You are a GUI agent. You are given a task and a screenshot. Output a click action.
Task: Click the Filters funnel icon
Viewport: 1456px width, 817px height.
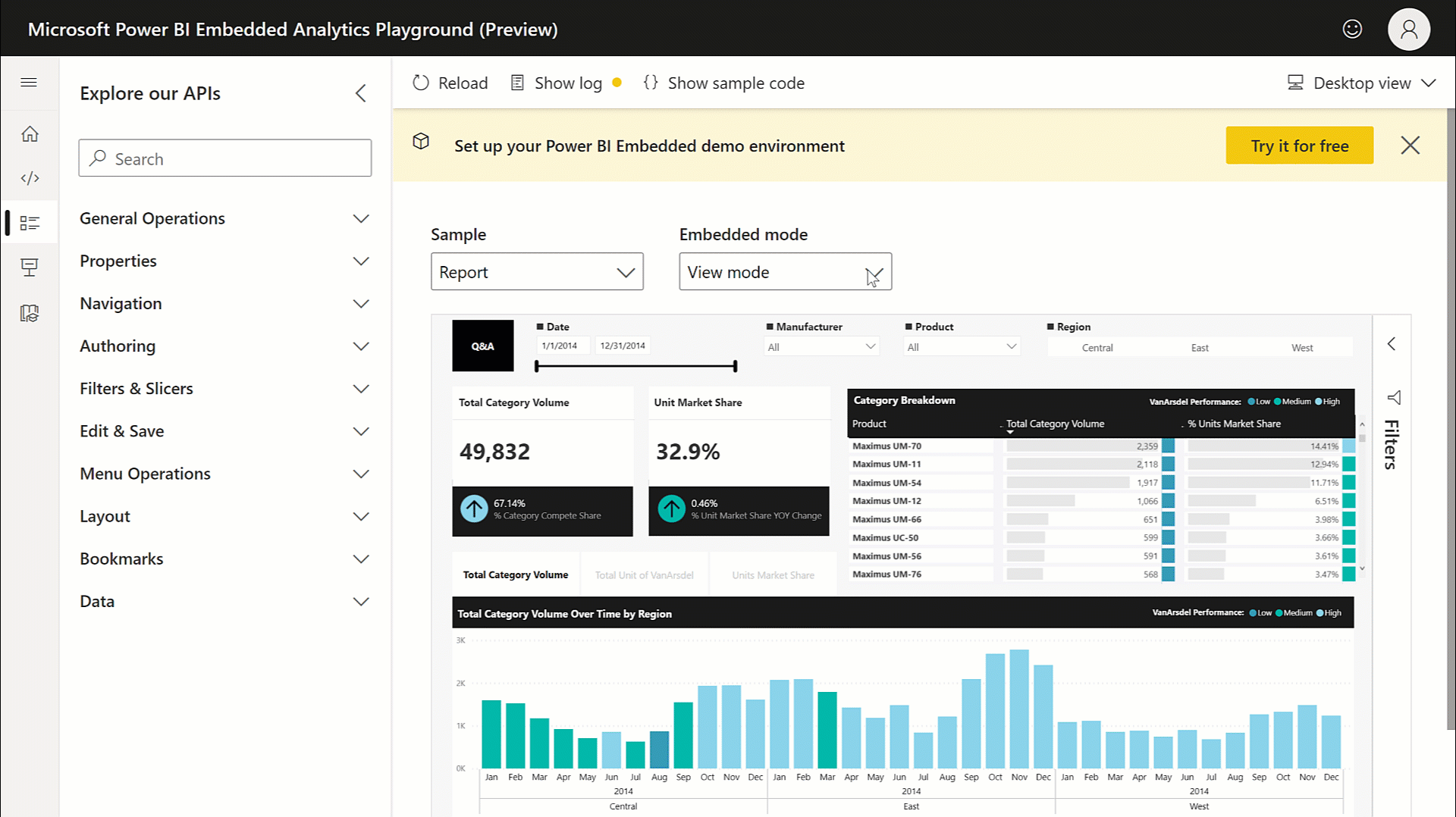coord(1395,396)
